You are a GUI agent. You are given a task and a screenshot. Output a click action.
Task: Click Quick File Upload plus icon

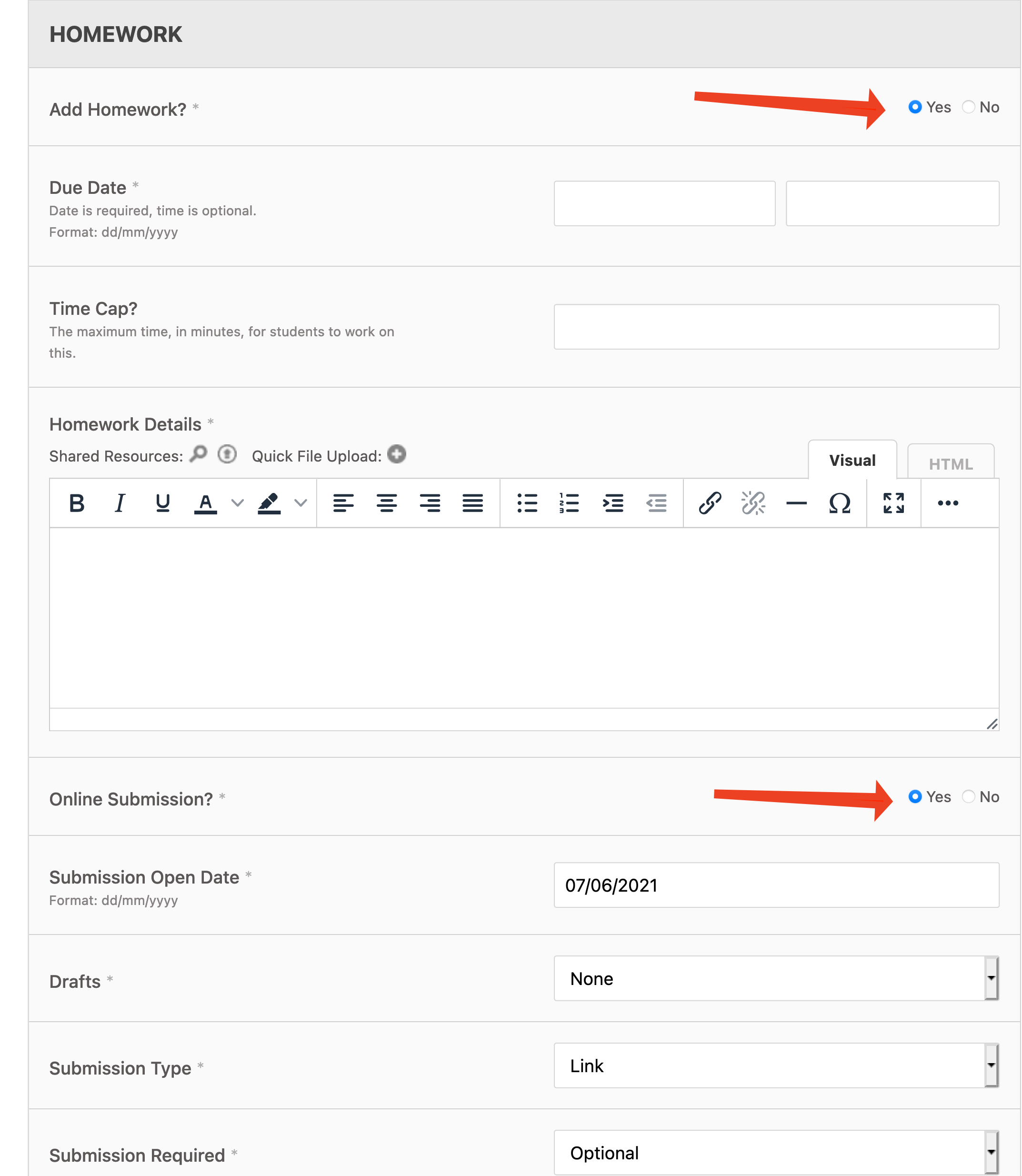pos(396,454)
